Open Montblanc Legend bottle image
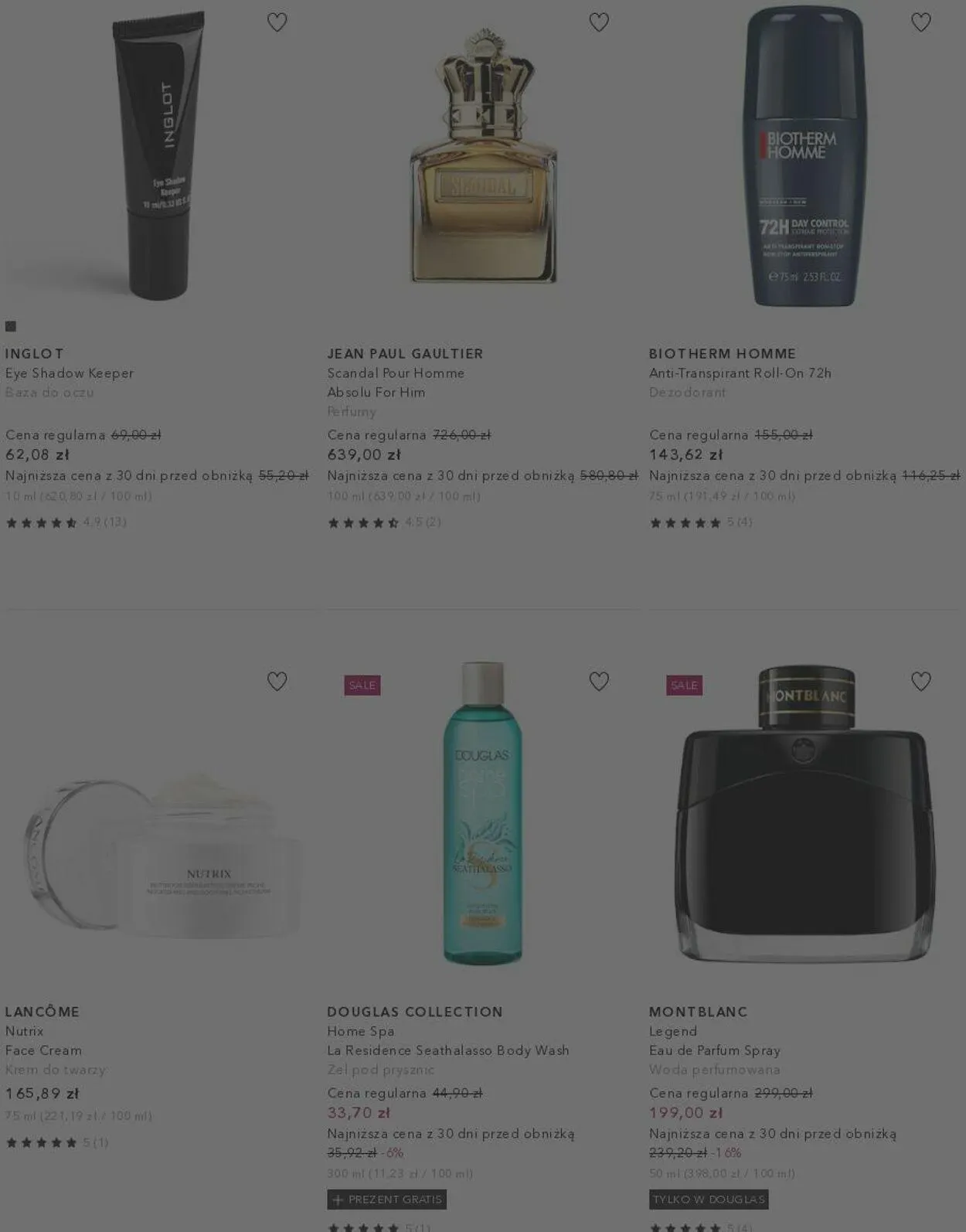966x1232 pixels. pyautogui.click(x=804, y=813)
